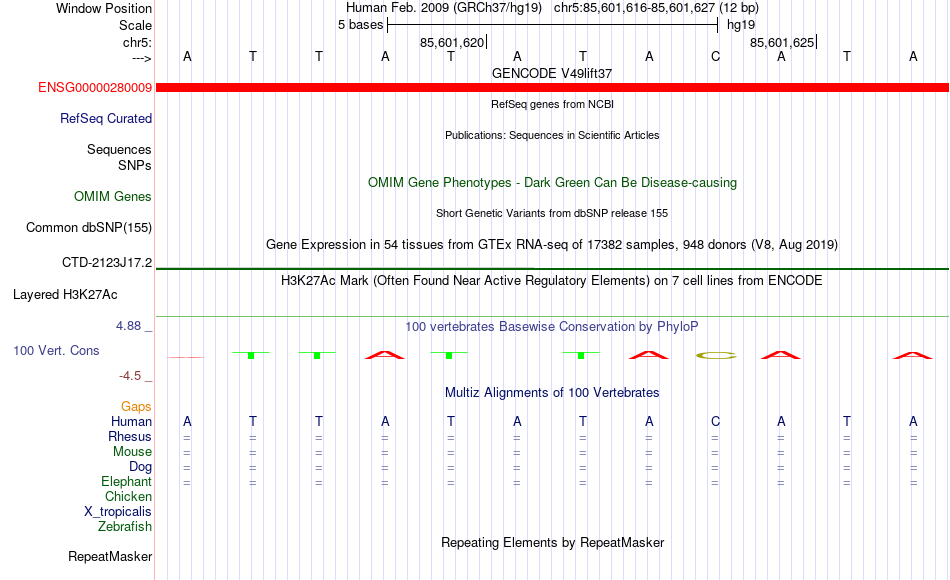Click Short Genetic Variants from dbSNP title
Image resolution: width=950 pixels, height=580 pixels.
(552, 213)
